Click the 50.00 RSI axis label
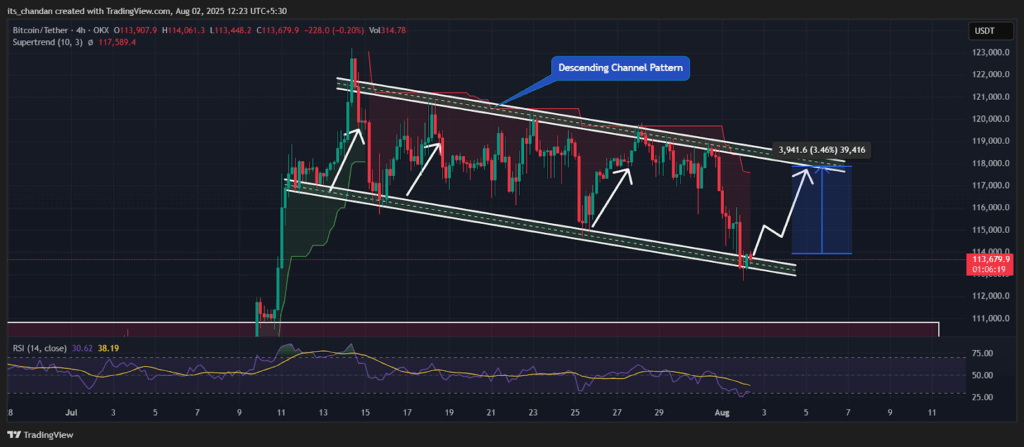The height and width of the screenshot is (447, 1024). point(983,375)
